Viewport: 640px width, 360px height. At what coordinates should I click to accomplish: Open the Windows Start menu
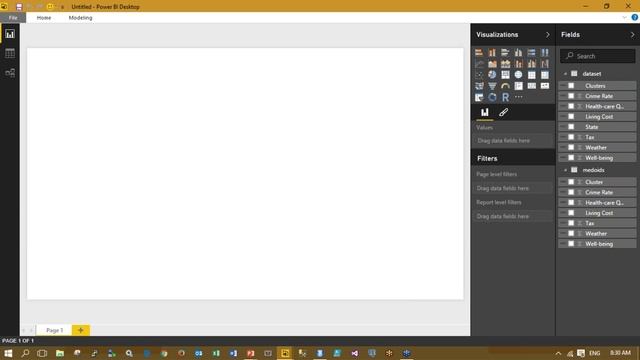(8, 353)
